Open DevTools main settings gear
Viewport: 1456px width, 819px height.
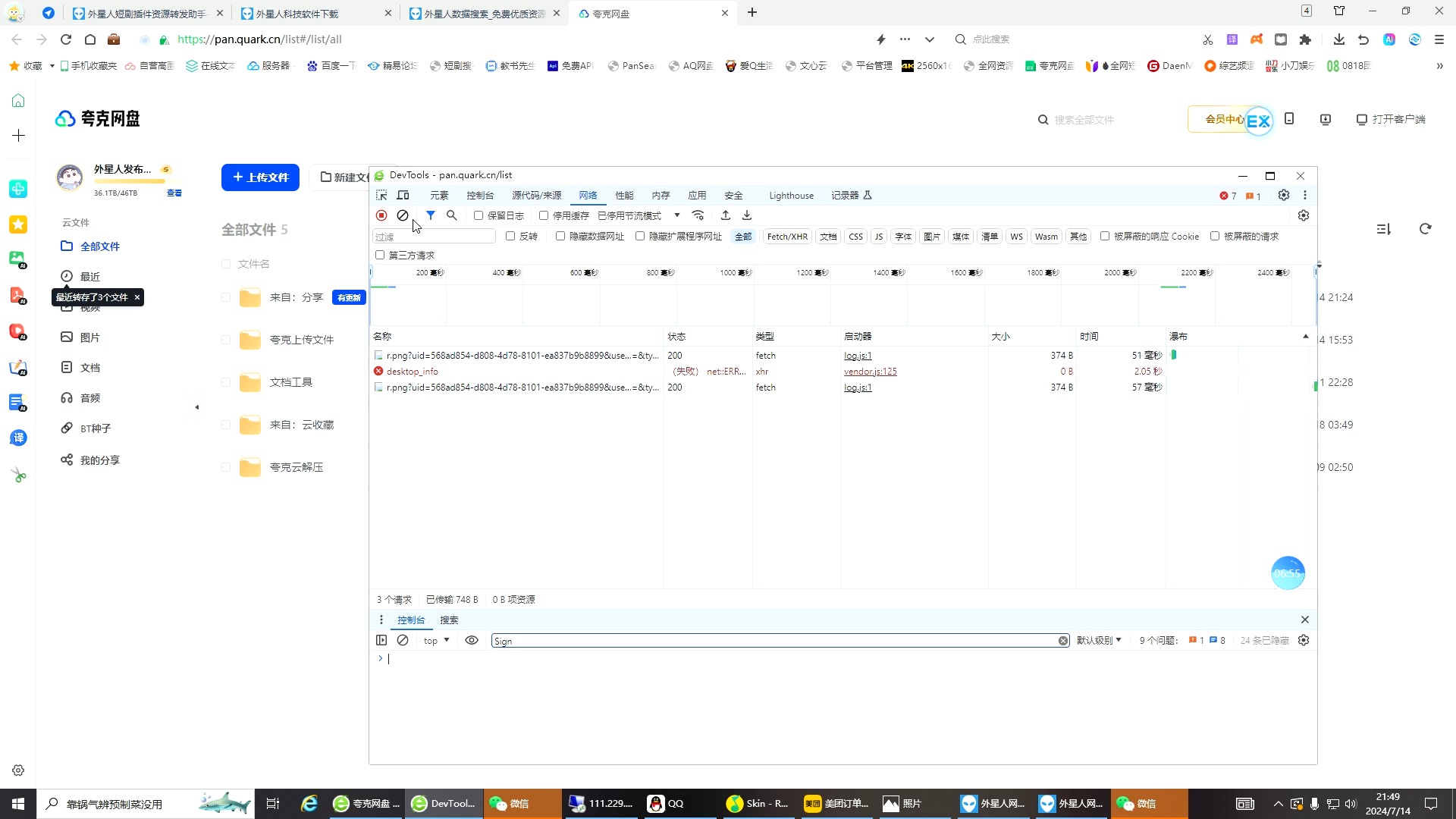(1284, 196)
